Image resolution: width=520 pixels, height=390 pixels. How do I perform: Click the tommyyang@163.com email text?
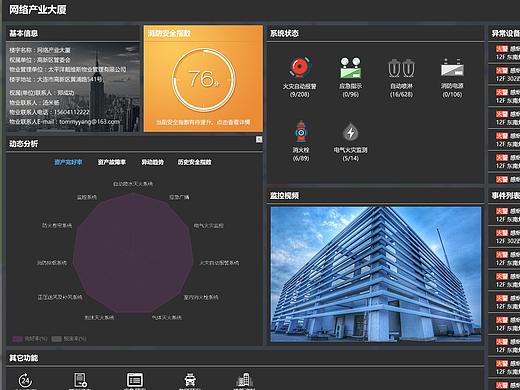(x=89, y=122)
